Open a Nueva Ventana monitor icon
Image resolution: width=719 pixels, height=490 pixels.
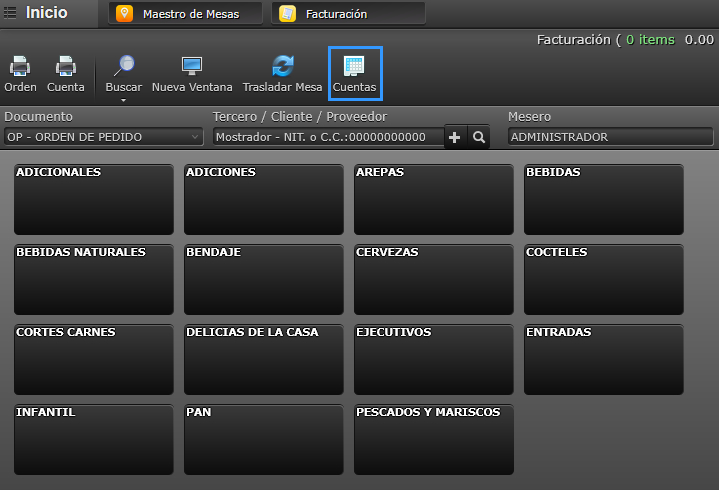click(192, 66)
